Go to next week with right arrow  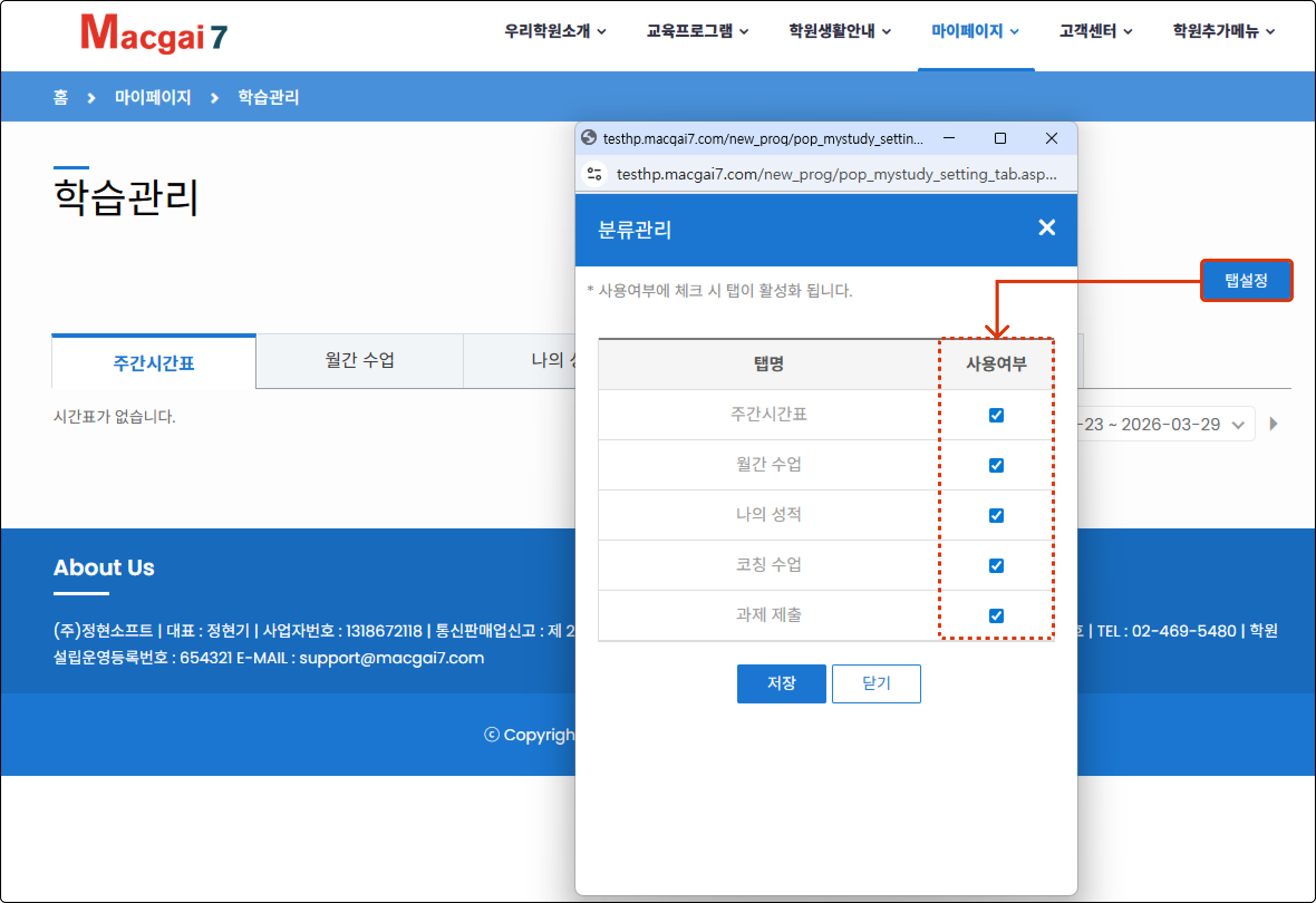pyautogui.click(x=1273, y=424)
